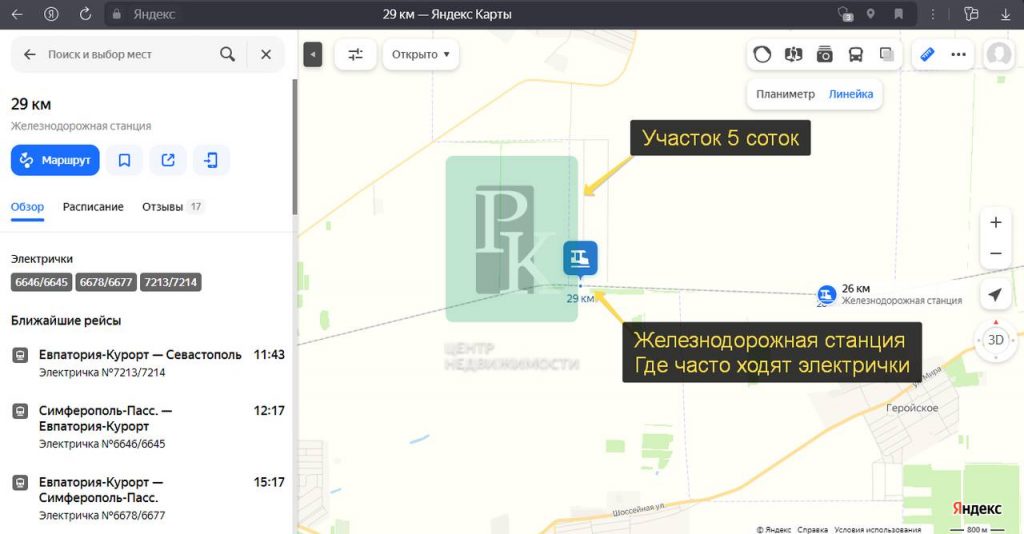
Task: Click the lock icon in the address bar
Action: pyautogui.click(x=117, y=14)
